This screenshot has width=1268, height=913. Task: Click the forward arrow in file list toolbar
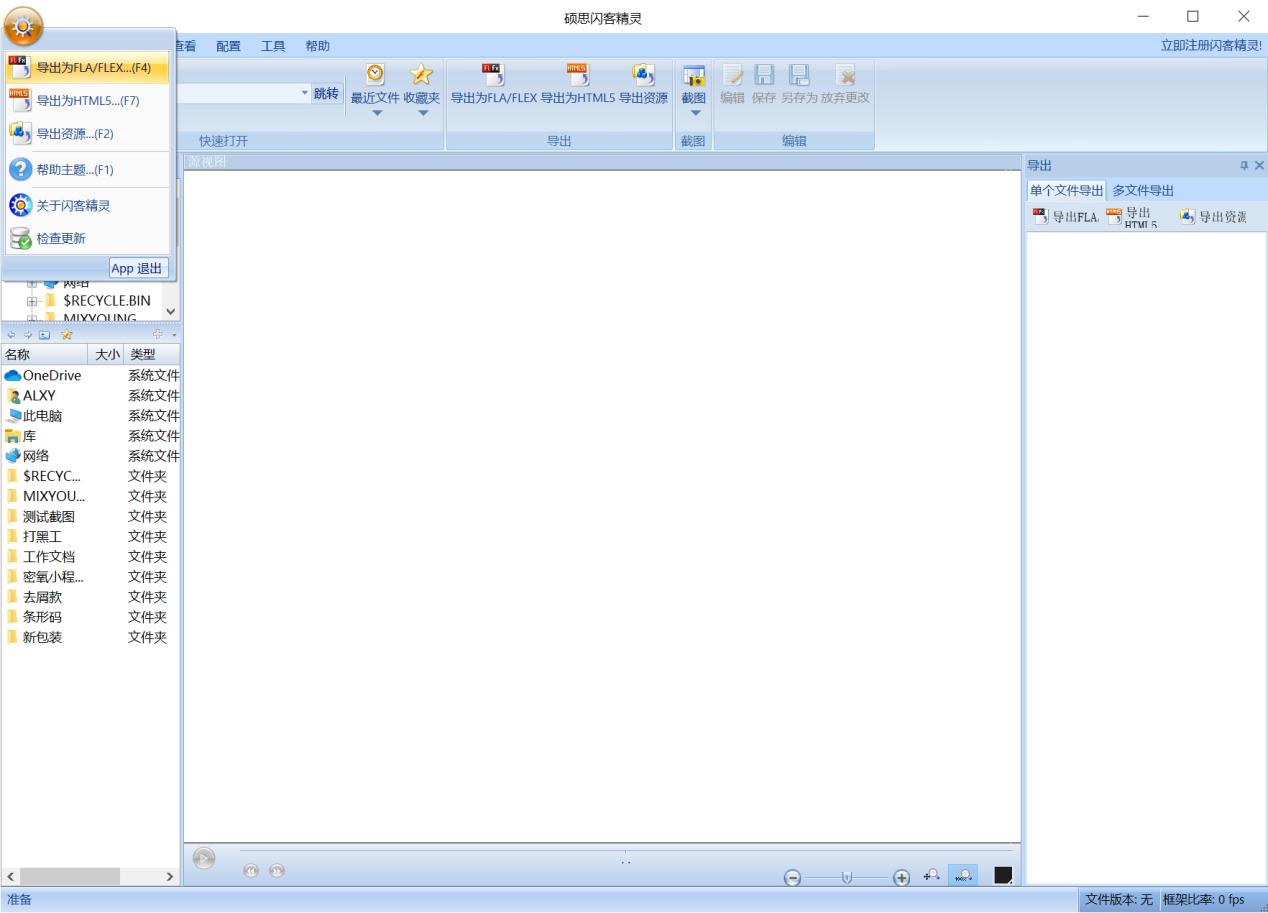[26, 333]
